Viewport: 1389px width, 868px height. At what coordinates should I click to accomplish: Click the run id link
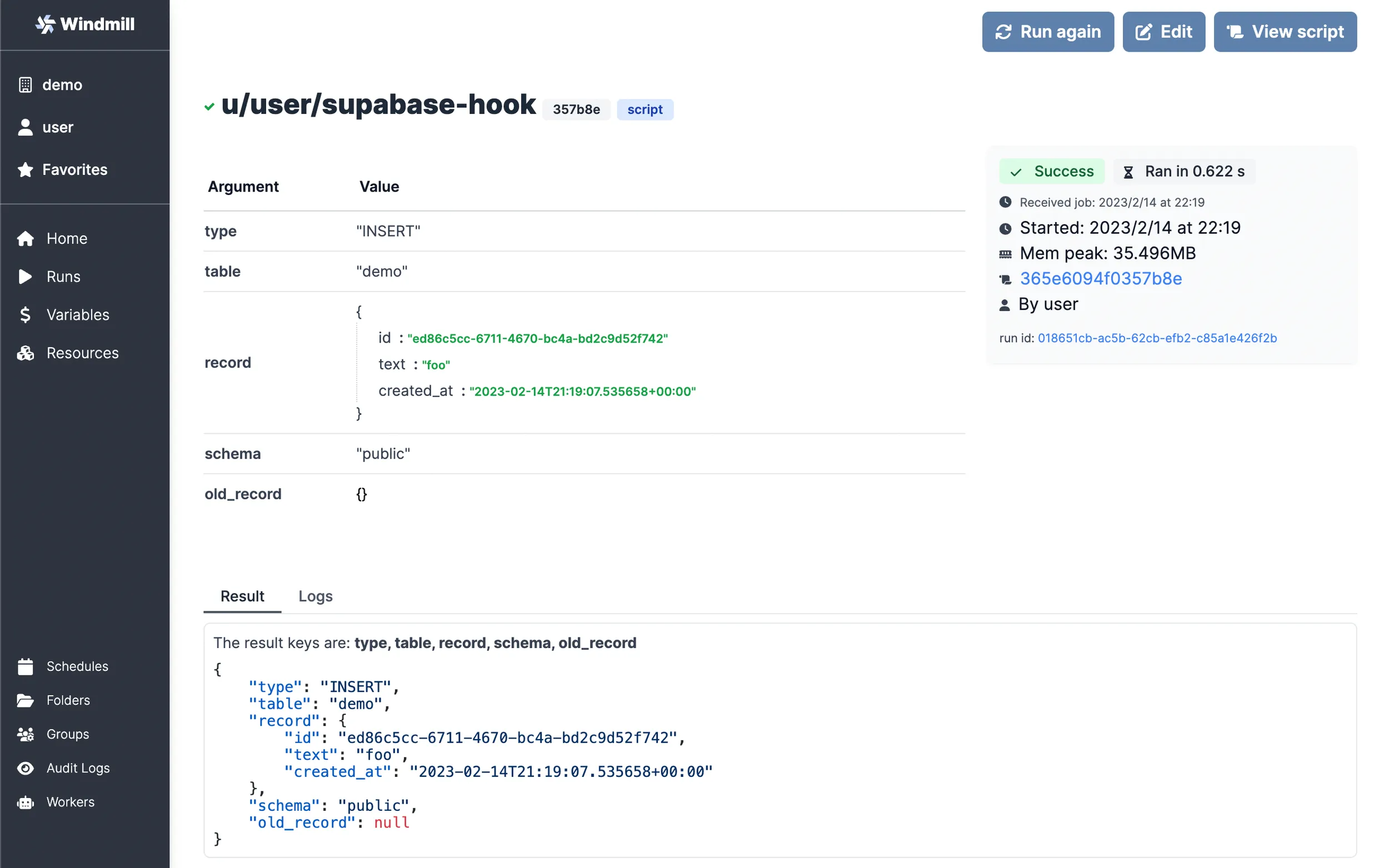(1156, 338)
